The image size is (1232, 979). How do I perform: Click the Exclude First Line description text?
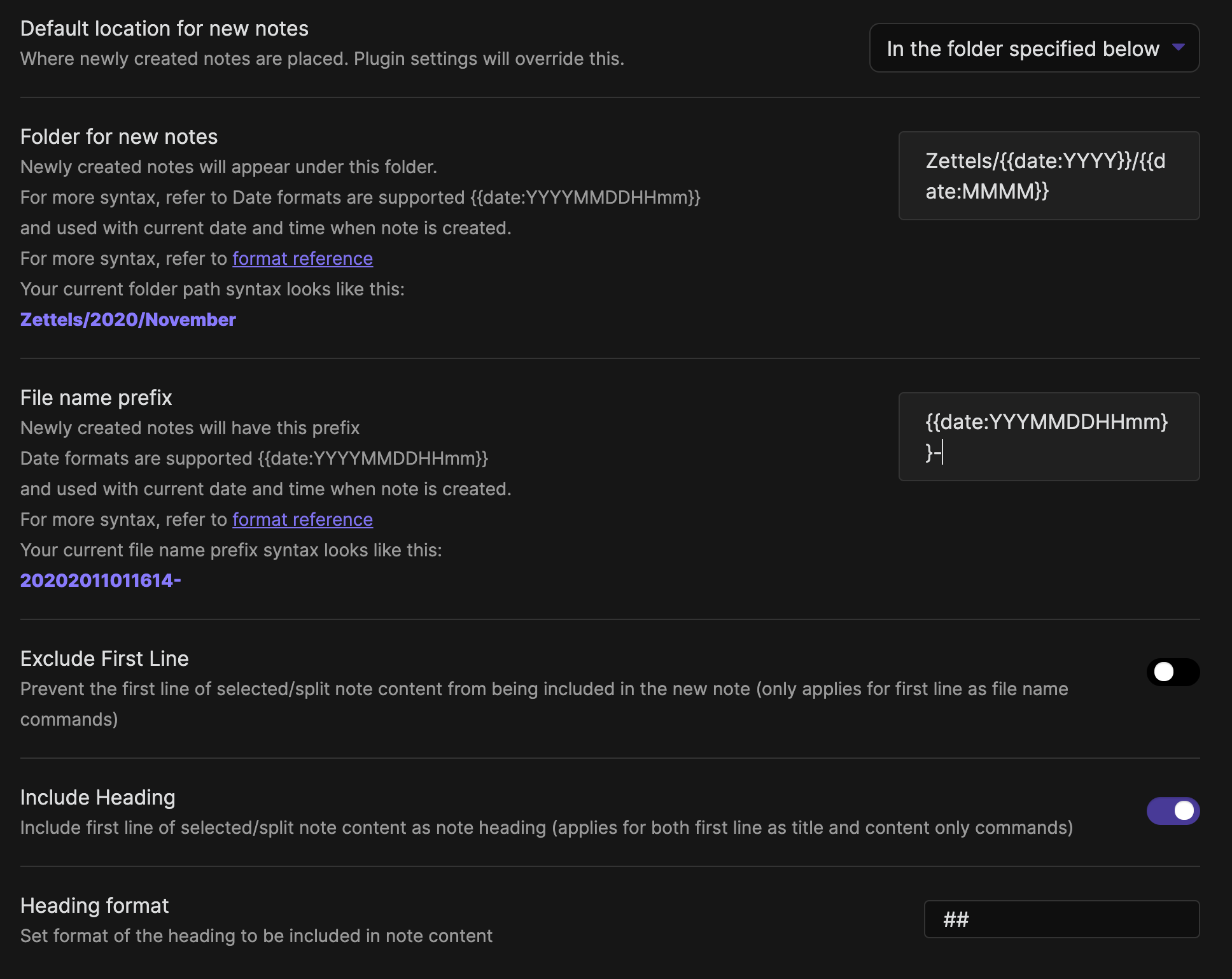tap(543, 689)
